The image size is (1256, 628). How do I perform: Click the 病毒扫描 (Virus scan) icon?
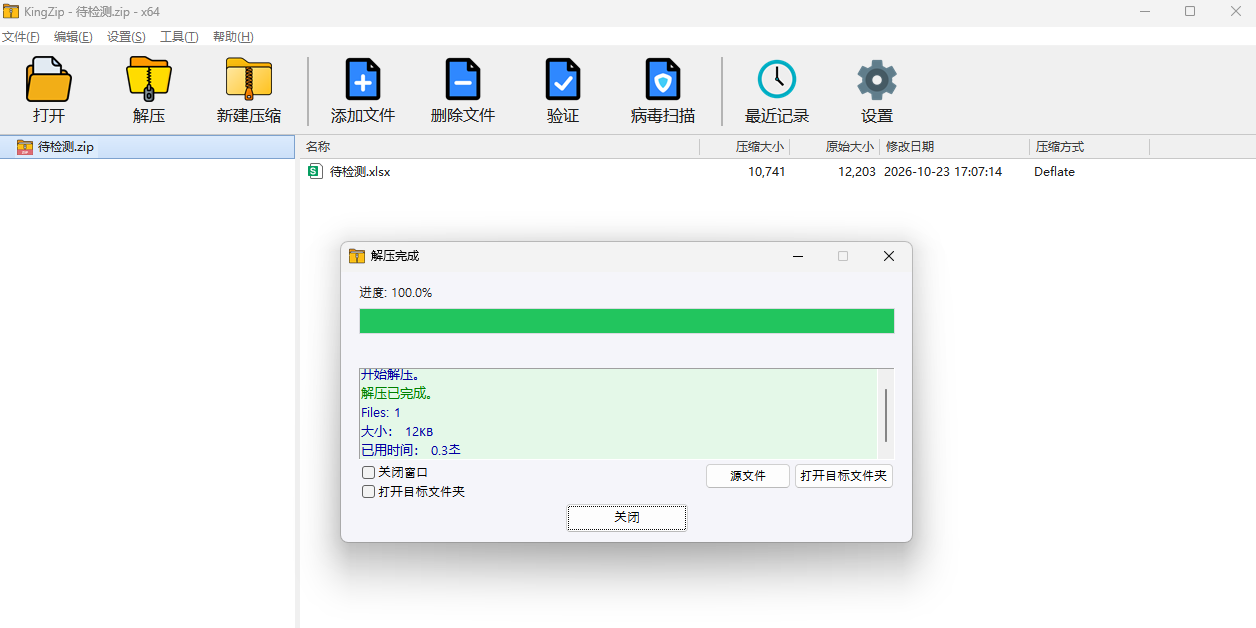tap(663, 80)
